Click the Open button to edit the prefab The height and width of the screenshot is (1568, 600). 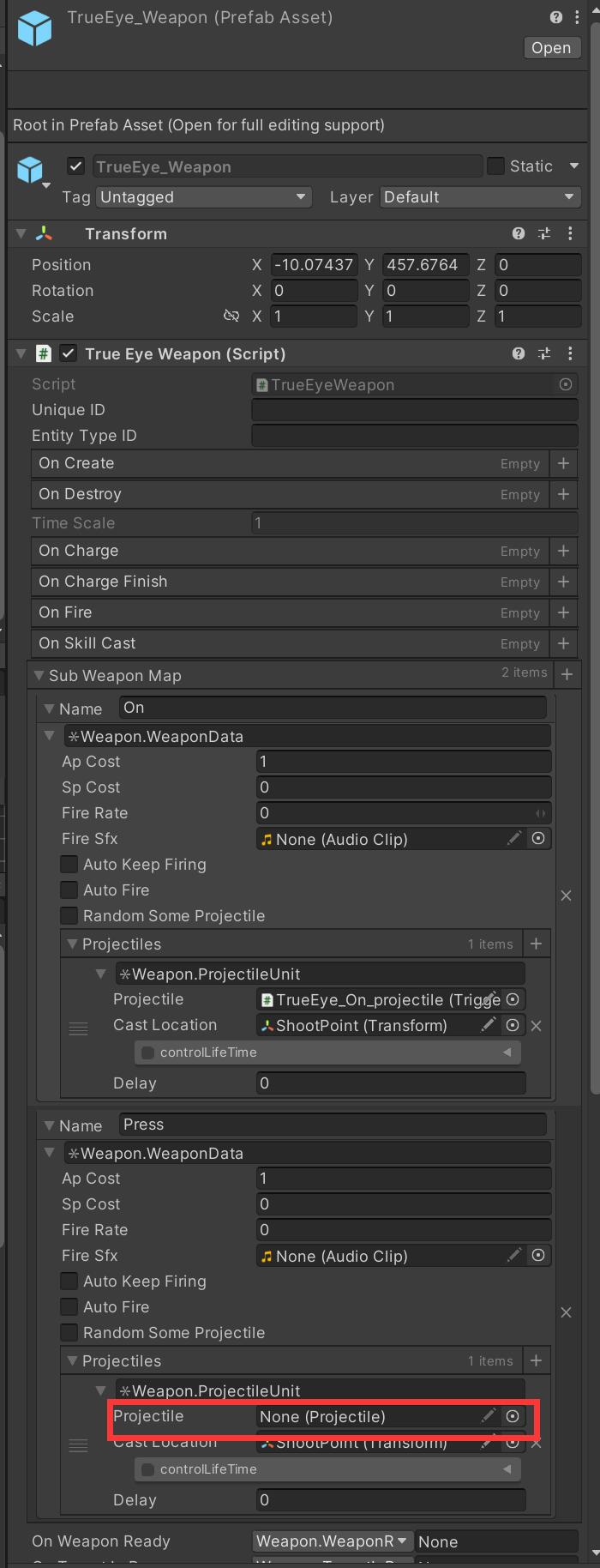tap(551, 48)
